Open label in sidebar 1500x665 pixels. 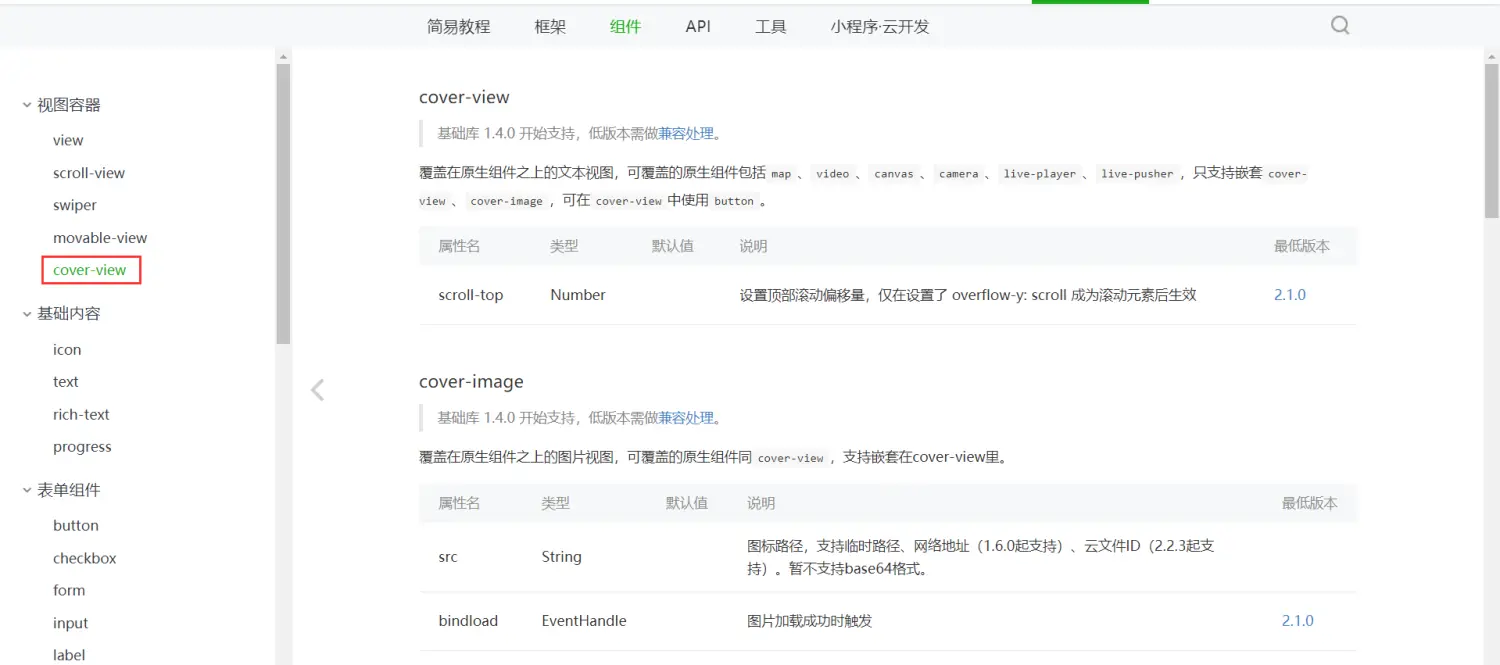(69, 656)
